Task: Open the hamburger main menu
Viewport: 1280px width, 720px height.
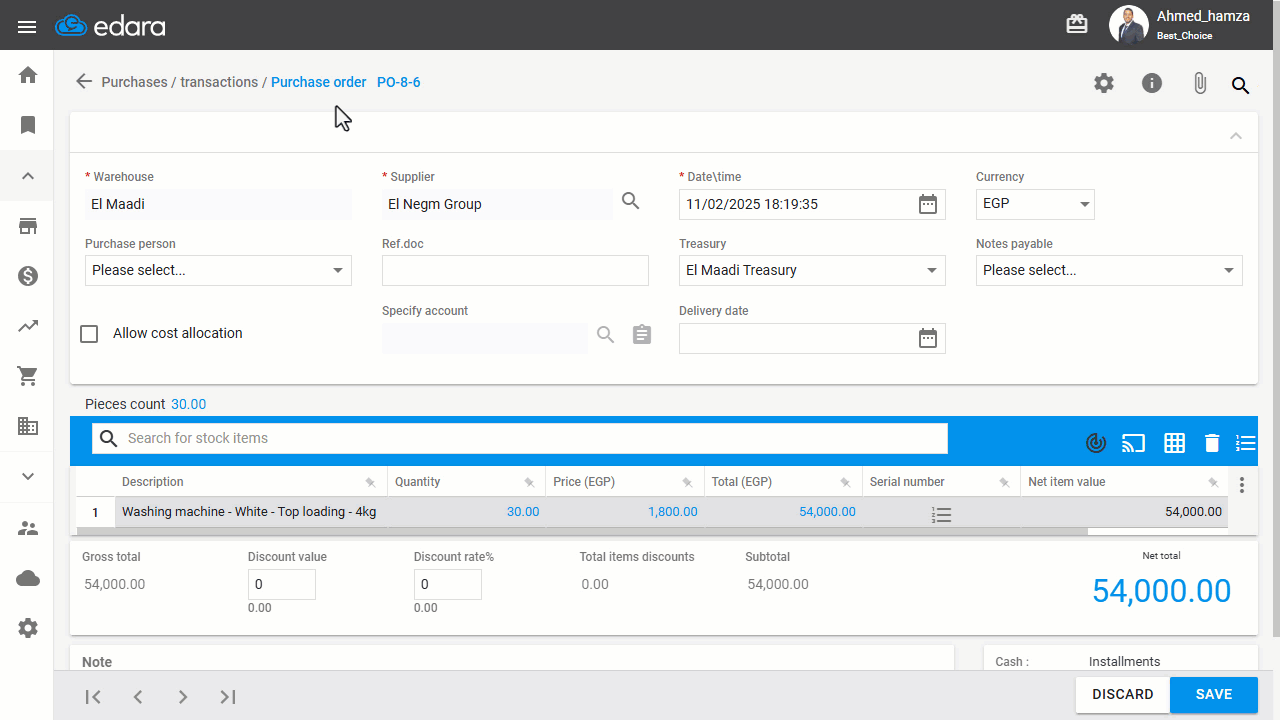Action: [x=27, y=26]
